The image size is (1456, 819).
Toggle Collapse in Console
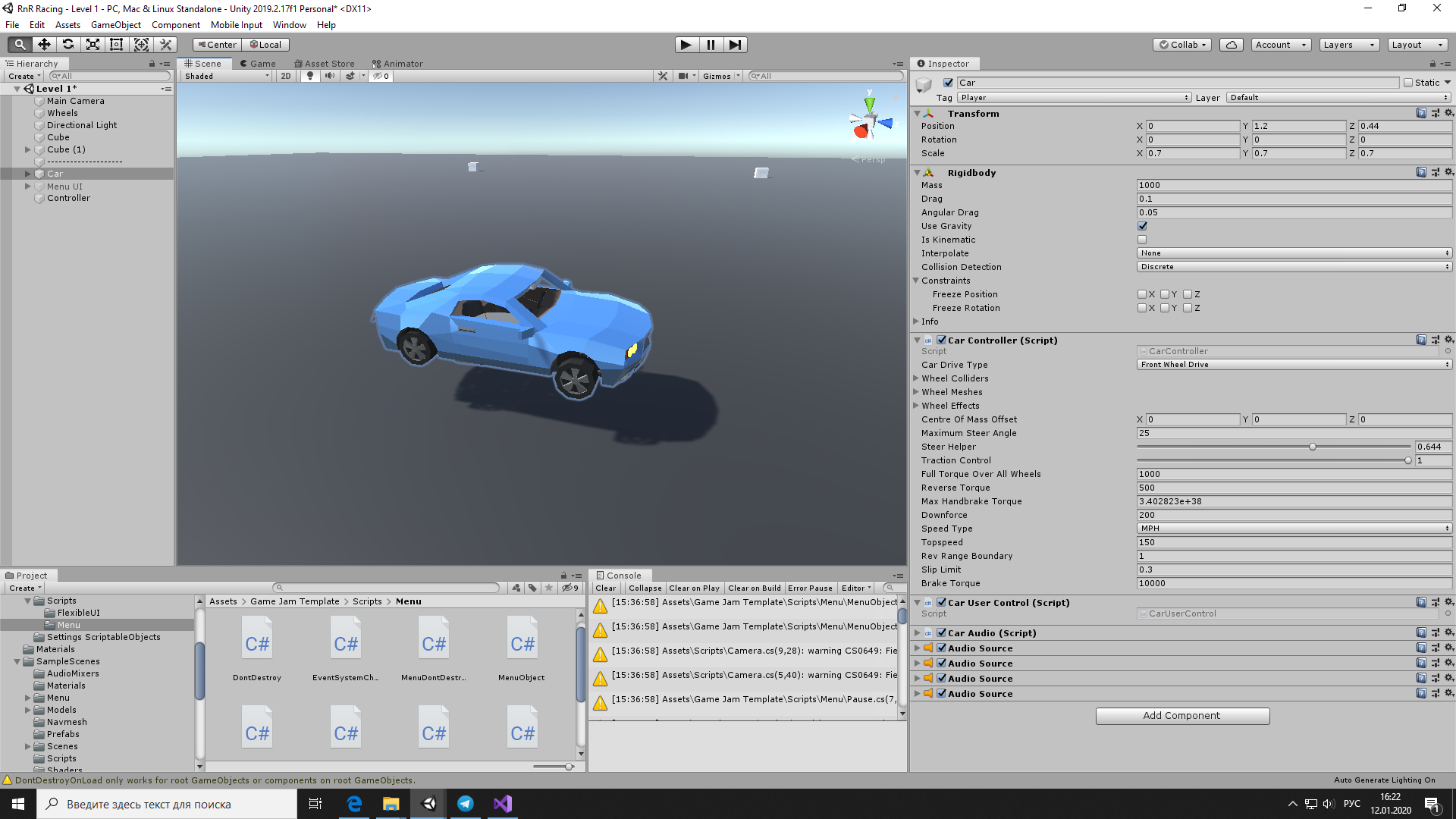click(645, 588)
